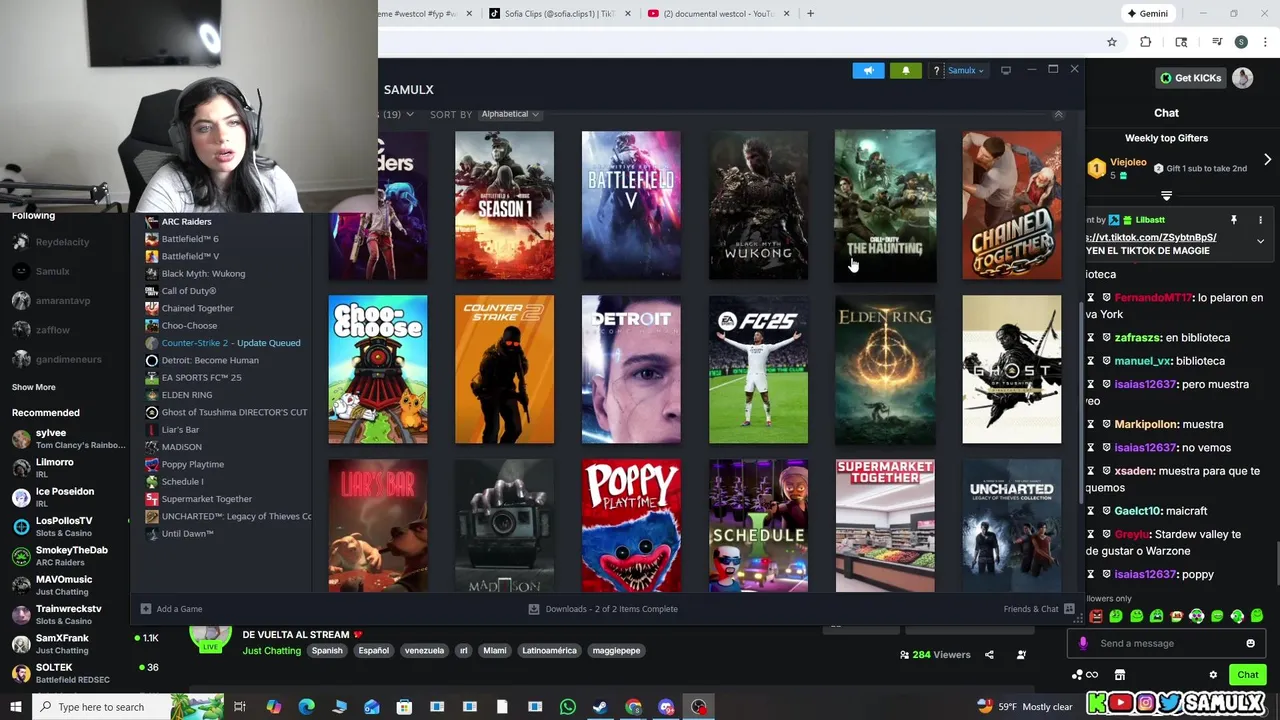Open the emoji picker in chat box
This screenshot has height=720, width=1280.
pos(1250,643)
